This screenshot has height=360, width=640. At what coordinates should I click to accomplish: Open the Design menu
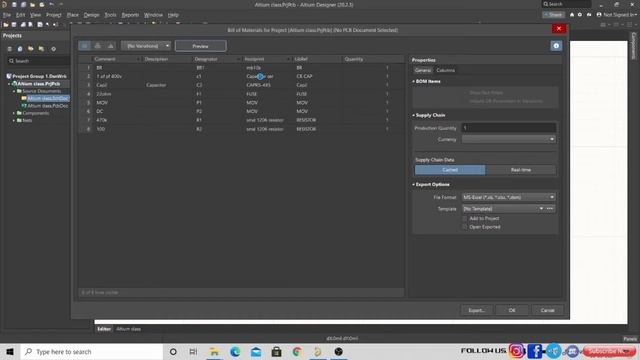[91, 15]
